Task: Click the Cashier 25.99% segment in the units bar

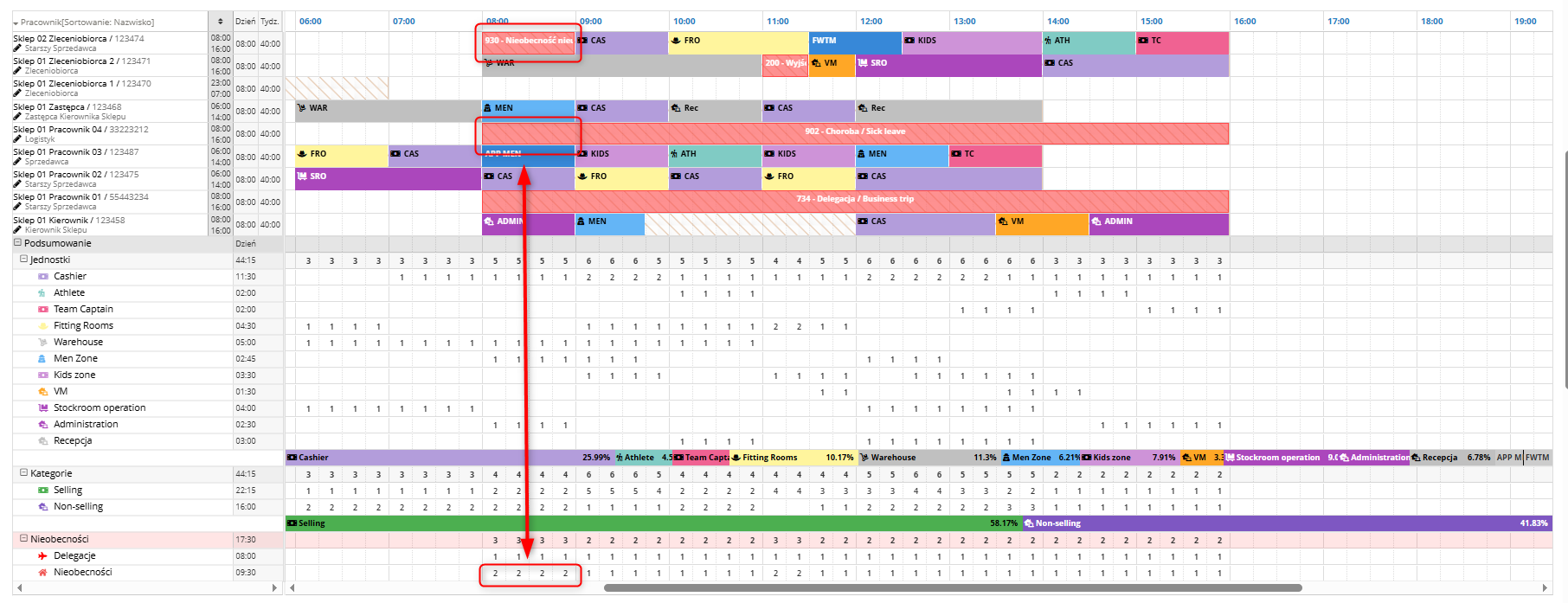Action: coord(449,458)
